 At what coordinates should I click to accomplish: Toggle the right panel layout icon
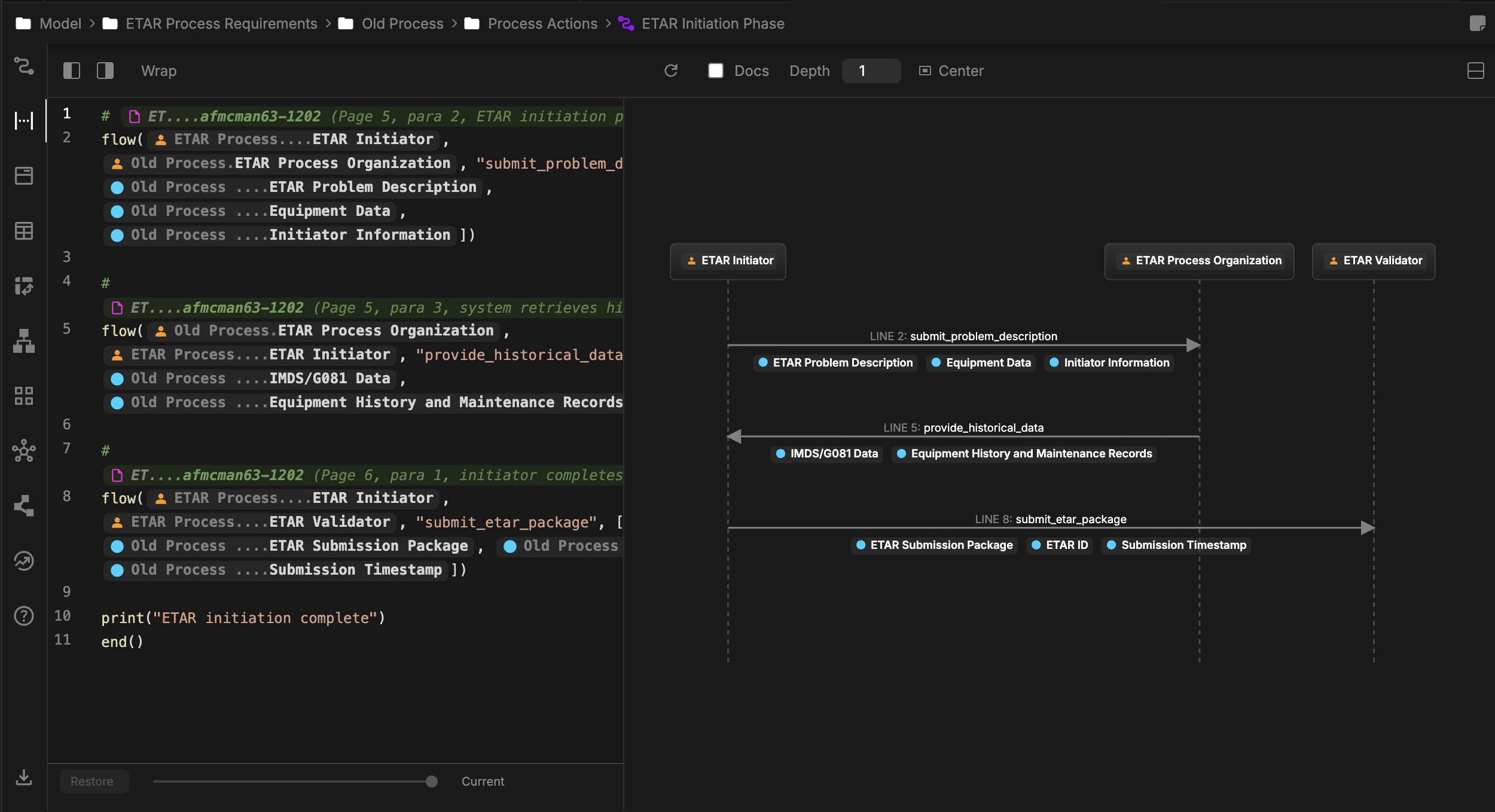click(105, 71)
